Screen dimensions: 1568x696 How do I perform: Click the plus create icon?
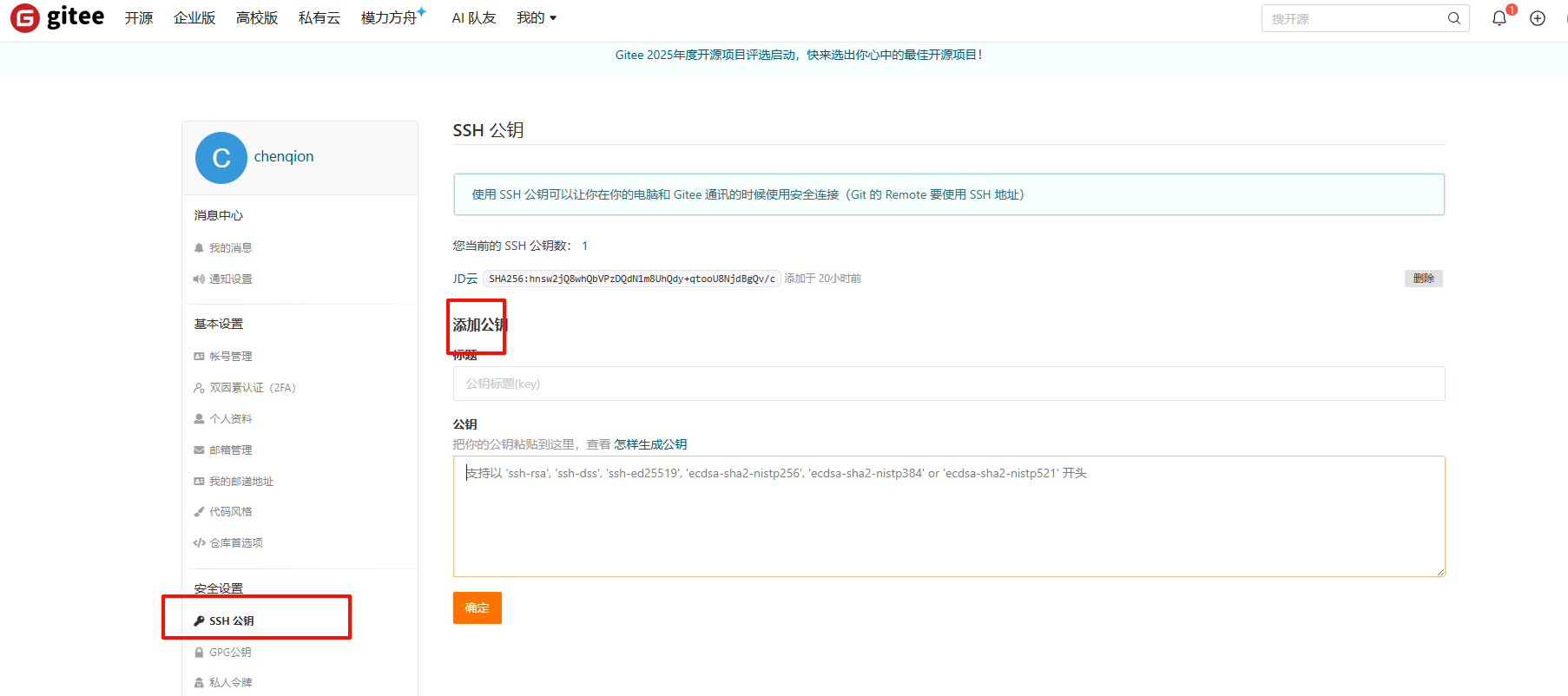tap(1538, 18)
